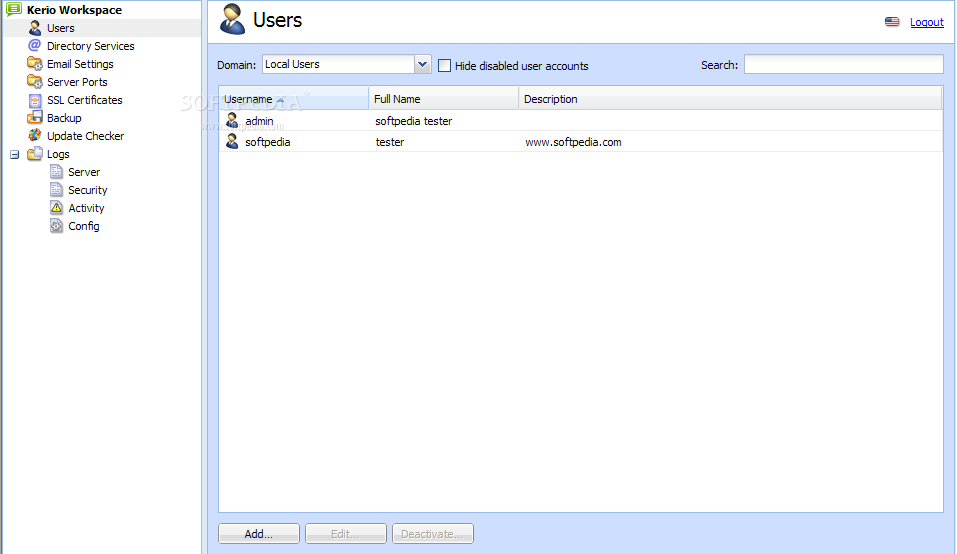This screenshot has height=554, width=957.
Task: Open the Server log
Action: point(84,172)
